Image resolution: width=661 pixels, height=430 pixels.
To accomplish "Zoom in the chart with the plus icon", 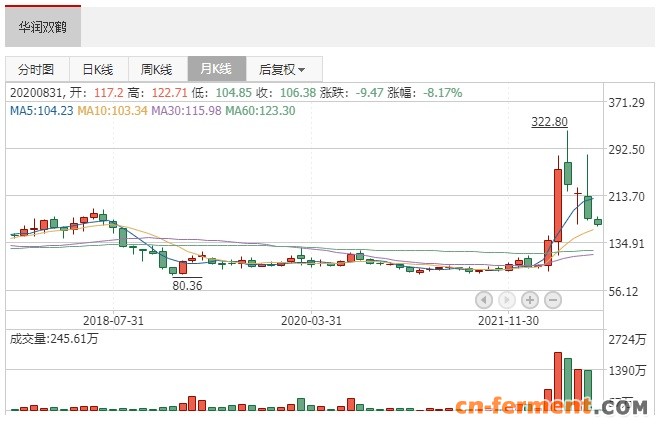I will coord(530,299).
